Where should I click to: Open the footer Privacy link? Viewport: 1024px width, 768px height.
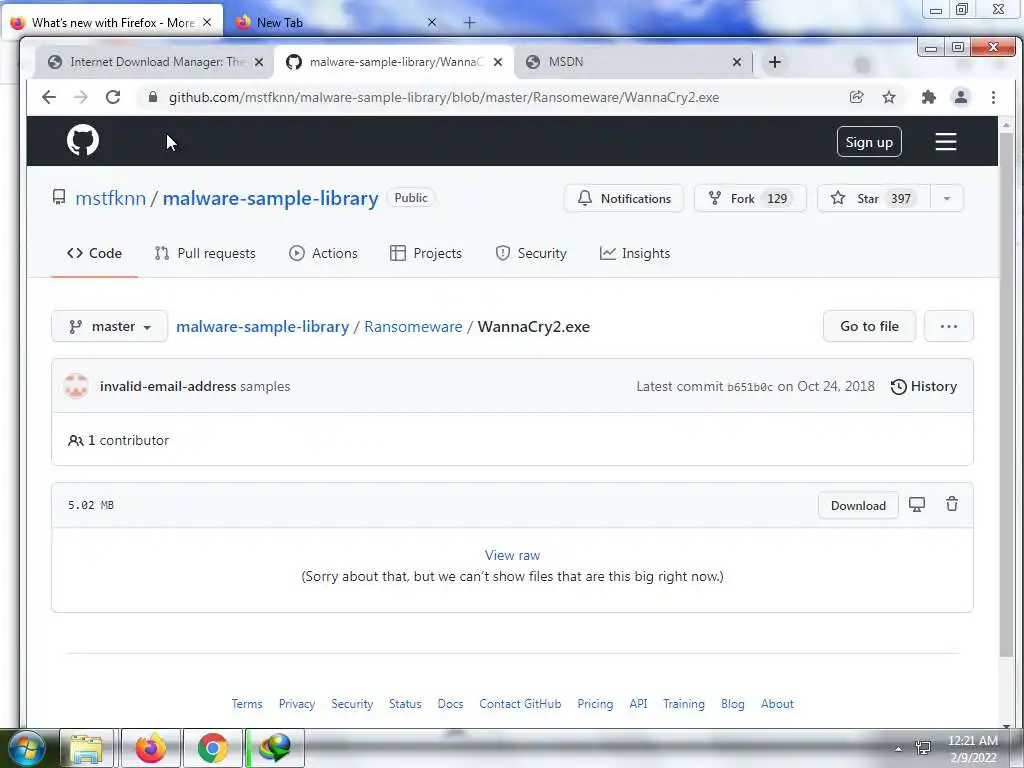(x=296, y=704)
